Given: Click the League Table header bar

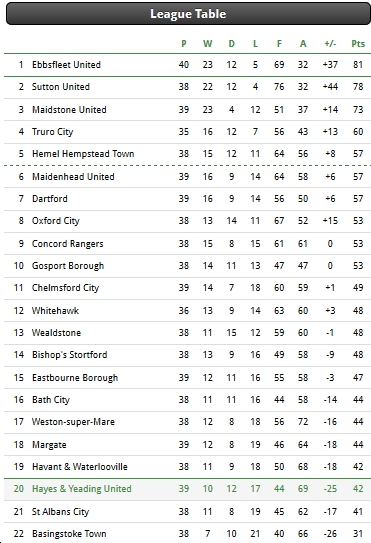Looking at the screenshot, I should 188,14.
